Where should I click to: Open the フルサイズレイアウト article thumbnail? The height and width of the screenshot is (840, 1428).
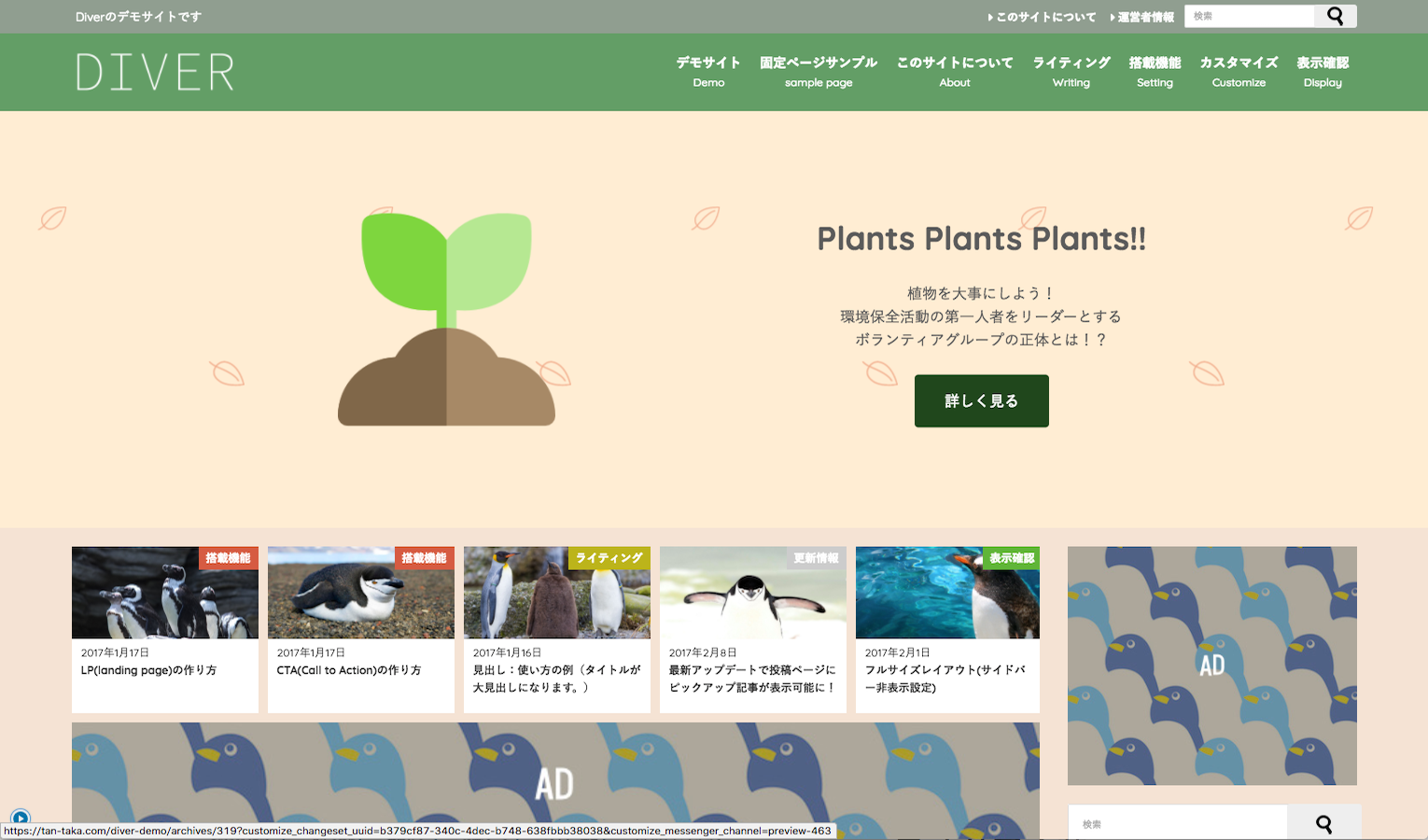coord(947,593)
